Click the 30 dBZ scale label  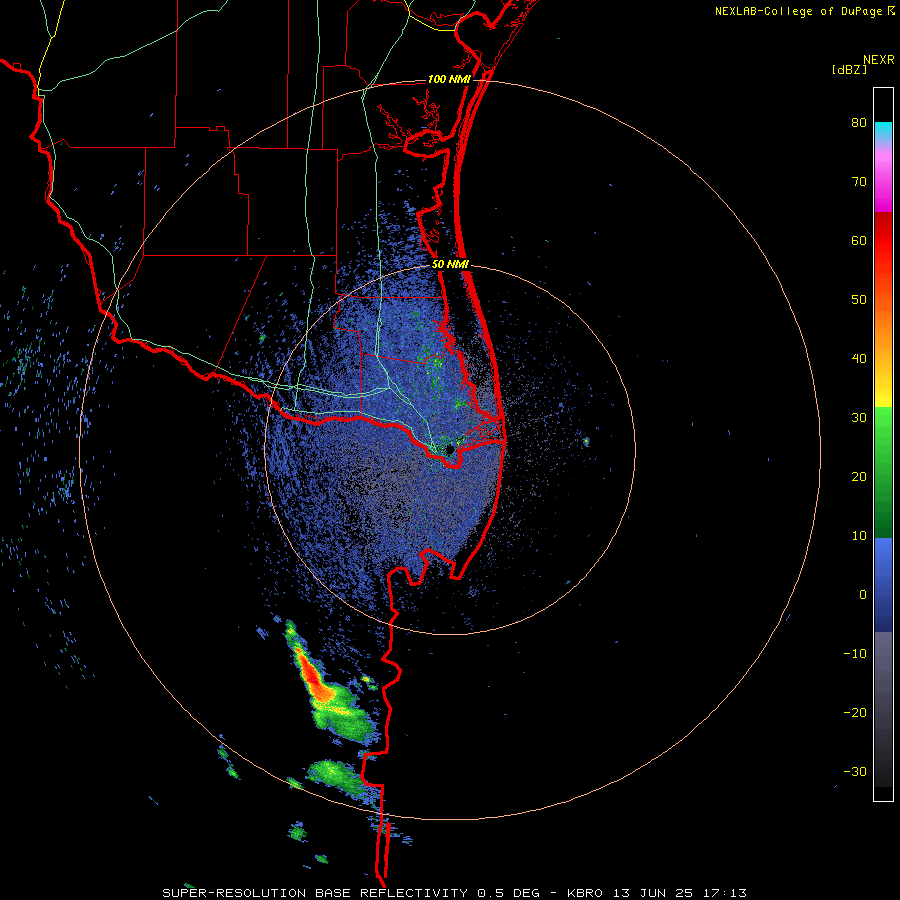859,418
